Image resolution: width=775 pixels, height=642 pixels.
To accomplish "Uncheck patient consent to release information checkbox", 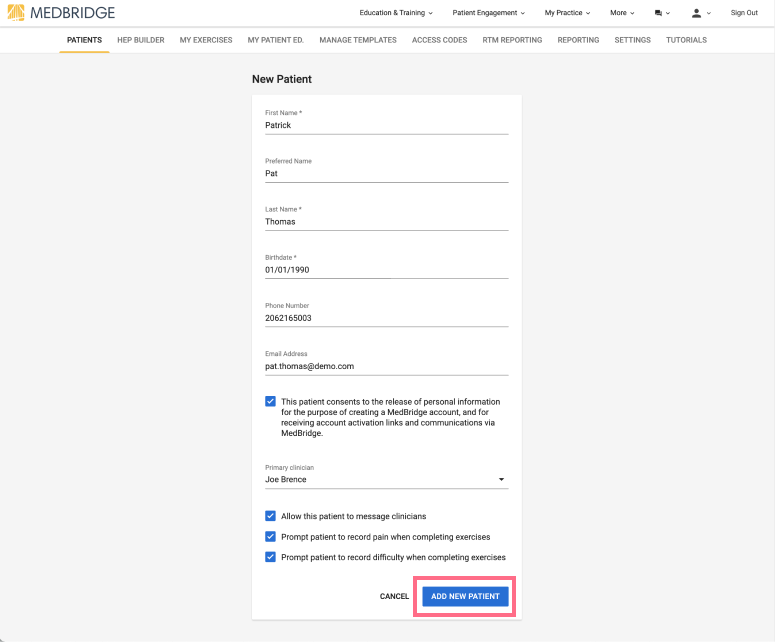I will [270, 401].
